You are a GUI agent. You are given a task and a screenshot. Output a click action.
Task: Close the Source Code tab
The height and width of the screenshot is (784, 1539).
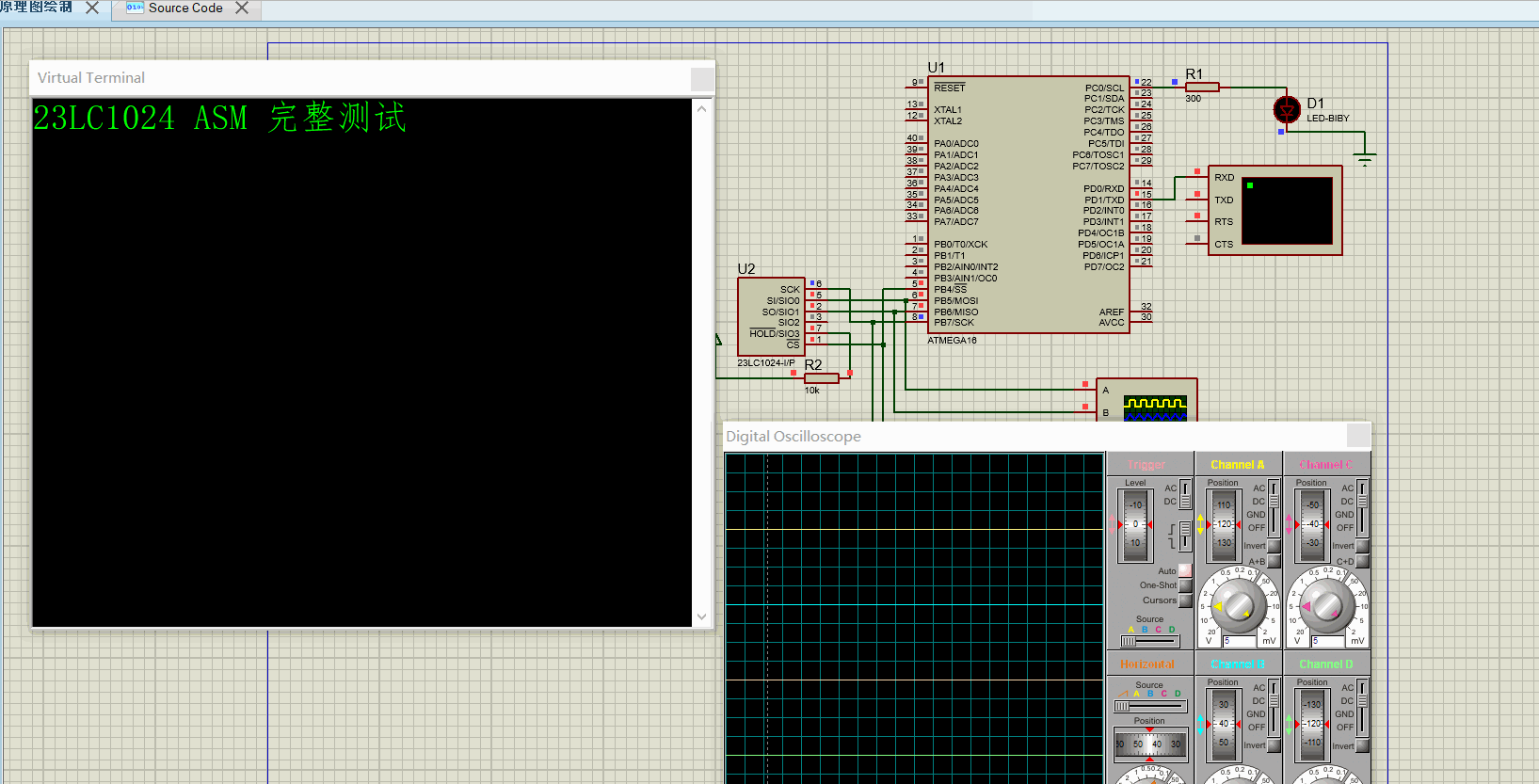coord(242,8)
